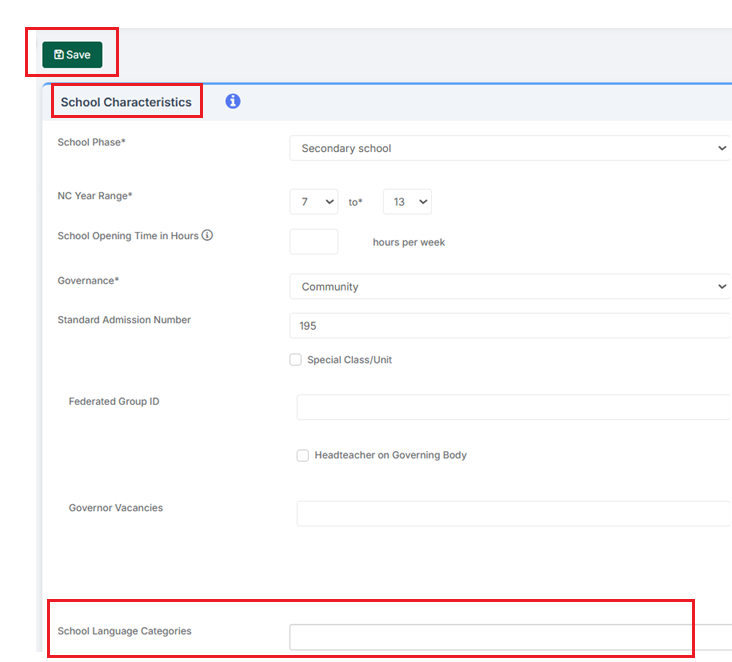This screenshot has height=662, width=732.
Task: Click the Save button
Action: pos(72,55)
